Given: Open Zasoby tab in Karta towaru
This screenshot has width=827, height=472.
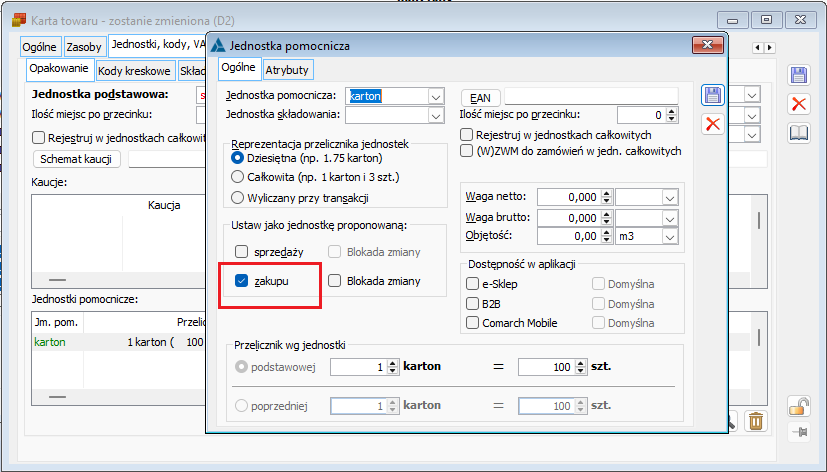Looking at the screenshot, I should (84, 47).
